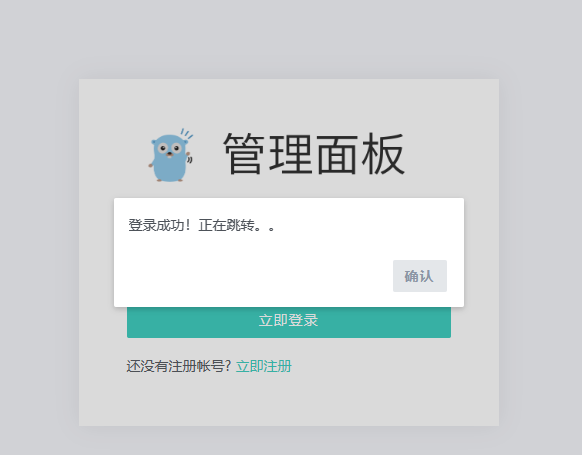The image size is (582, 455).
Task: Click the blue motion lines above the Gopher
Action: point(186,134)
